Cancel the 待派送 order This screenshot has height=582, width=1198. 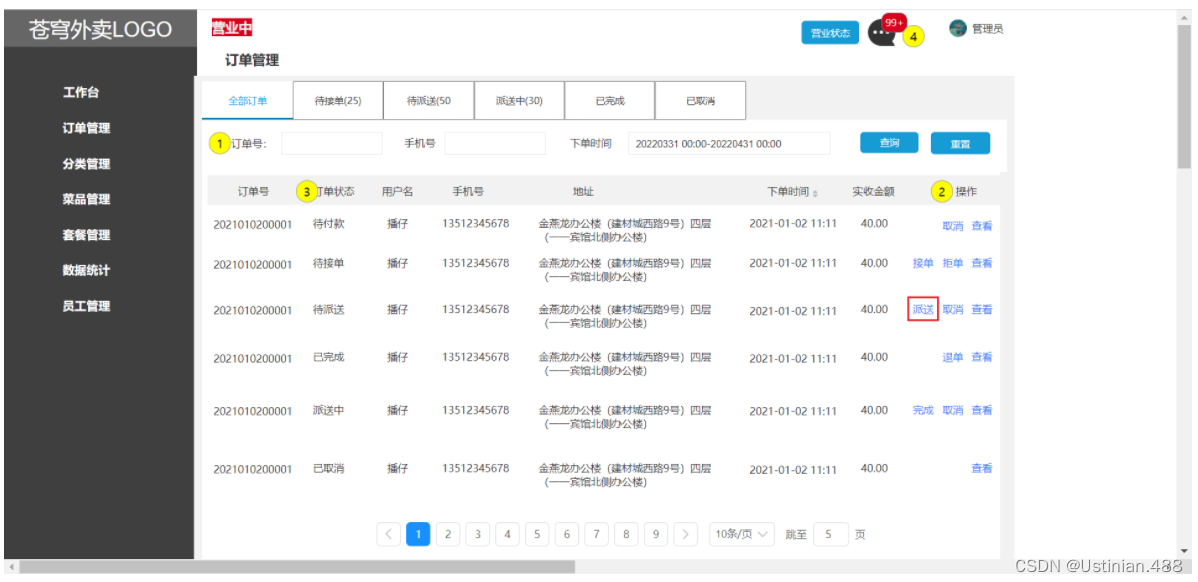click(x=953, y=309)
